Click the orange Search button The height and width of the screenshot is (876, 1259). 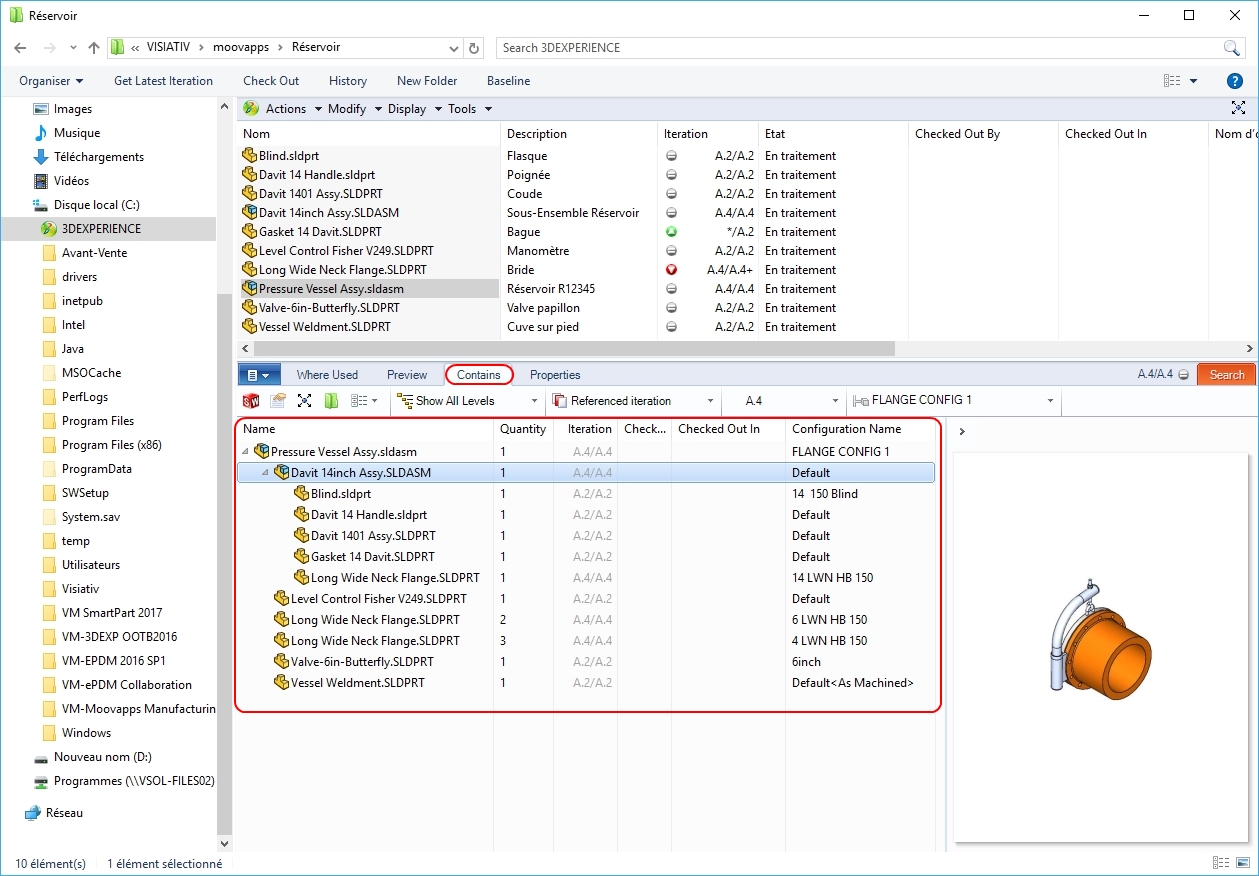pyautogui.click(x=1227, y=375)
